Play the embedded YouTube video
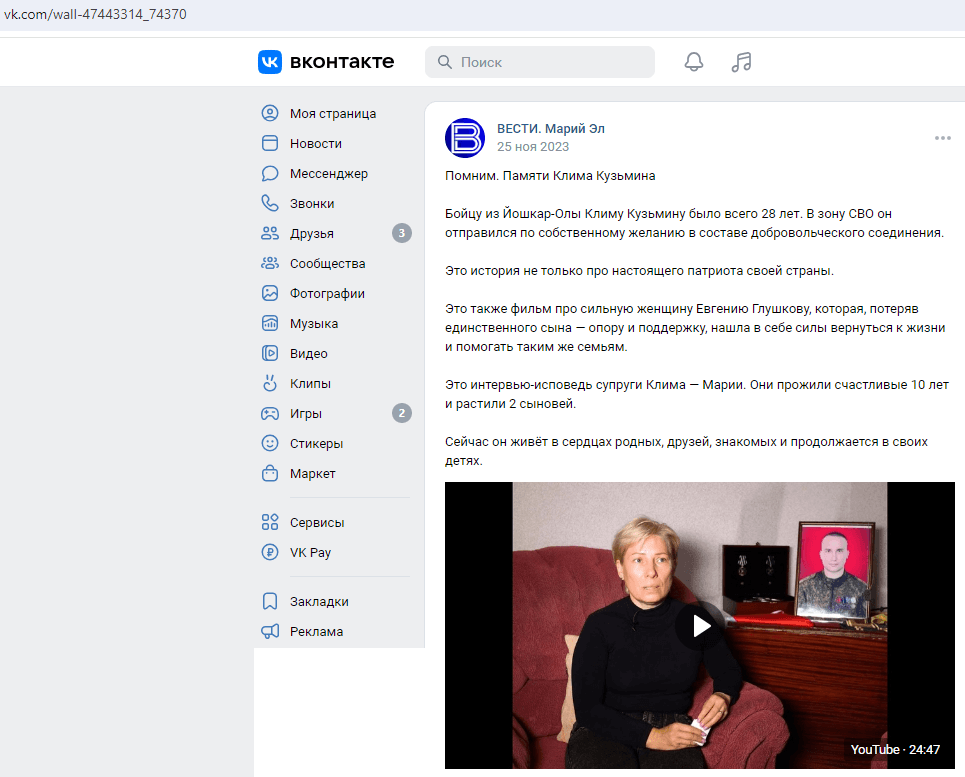Image resolution: width=965 pixels, height=777 pixels. (x=700, y=626)
